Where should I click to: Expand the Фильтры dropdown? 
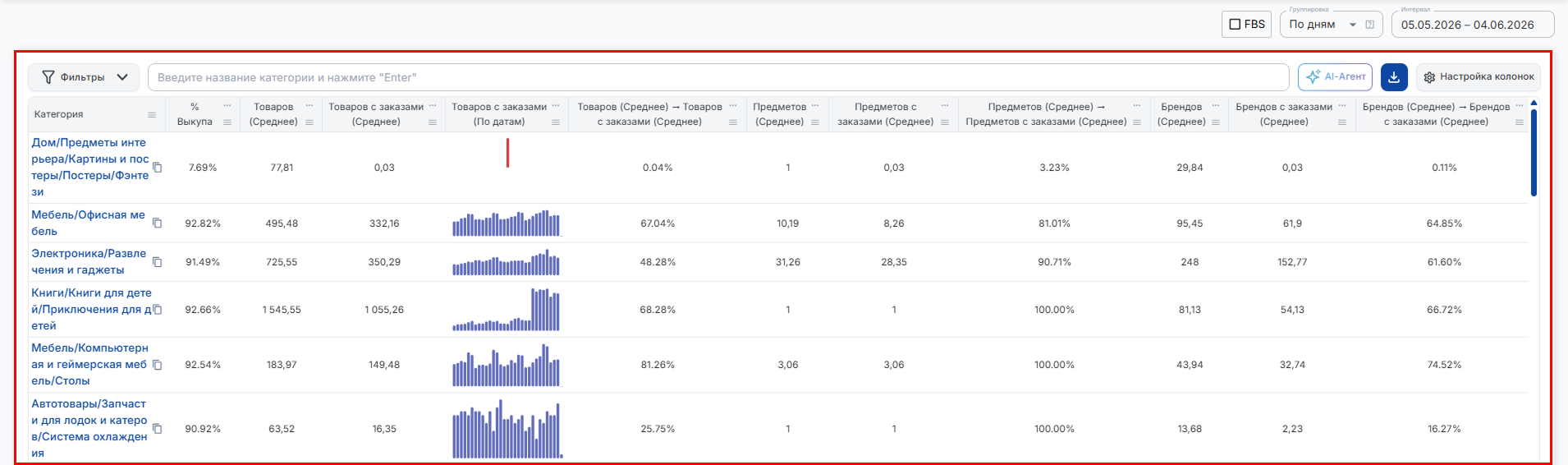84,77
